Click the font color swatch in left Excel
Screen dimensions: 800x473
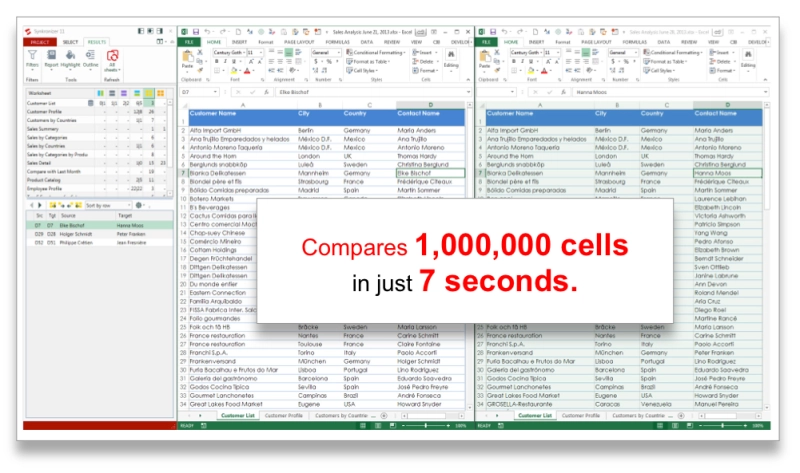(x=247, y=71)
